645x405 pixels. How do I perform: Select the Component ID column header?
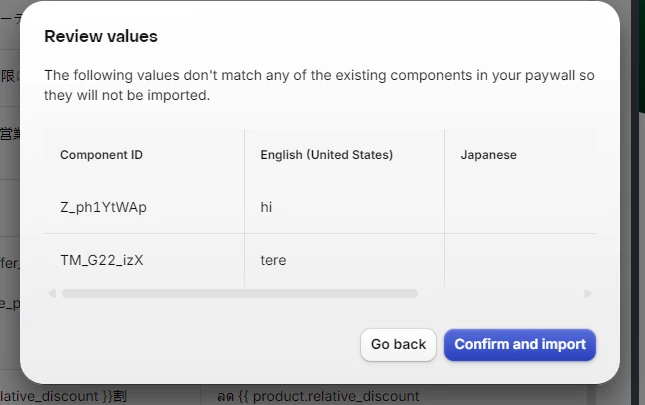[x=101, y=155]
